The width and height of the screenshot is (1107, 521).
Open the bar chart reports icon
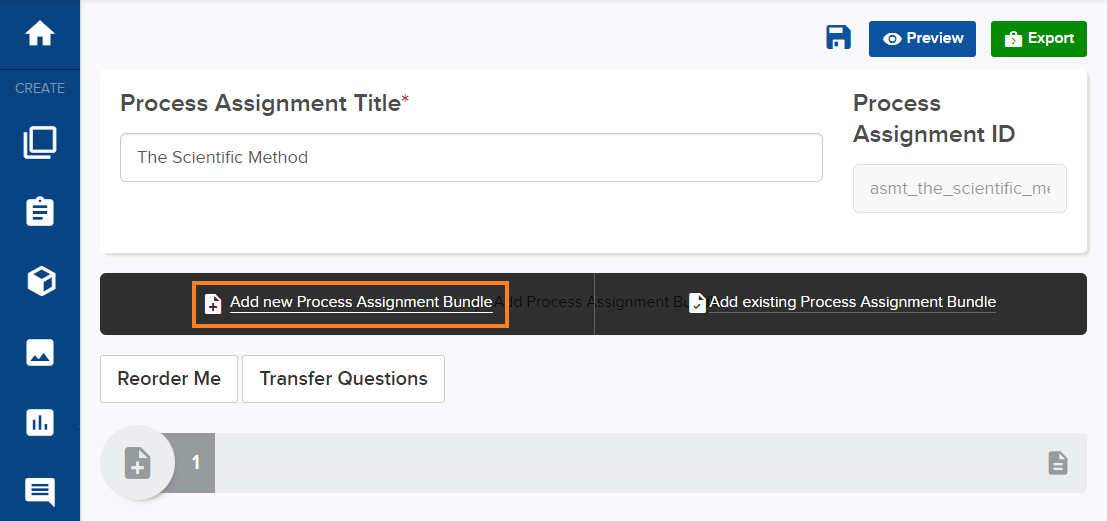click(40, 422)
